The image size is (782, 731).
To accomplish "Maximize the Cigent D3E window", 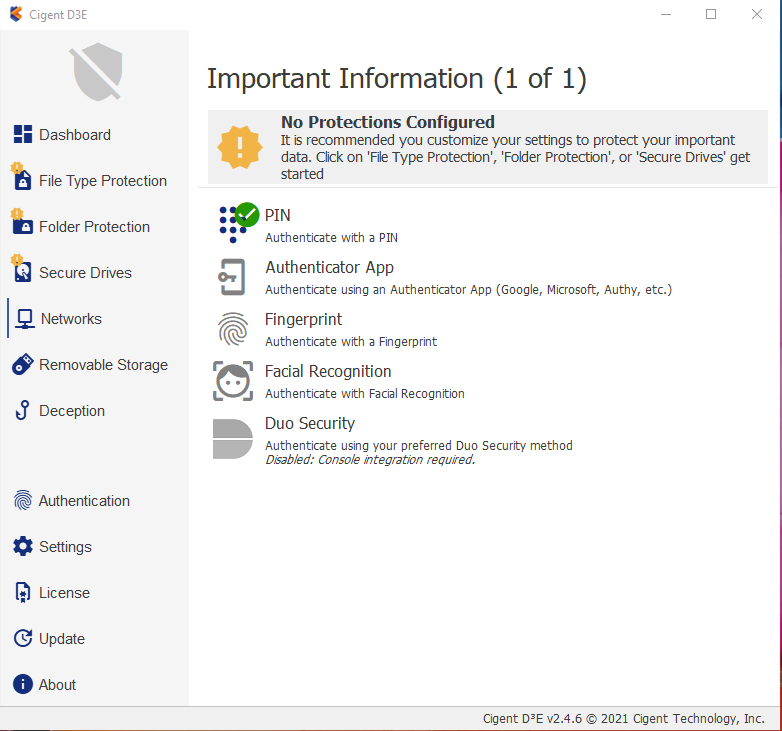I will [x=711, y=14].
